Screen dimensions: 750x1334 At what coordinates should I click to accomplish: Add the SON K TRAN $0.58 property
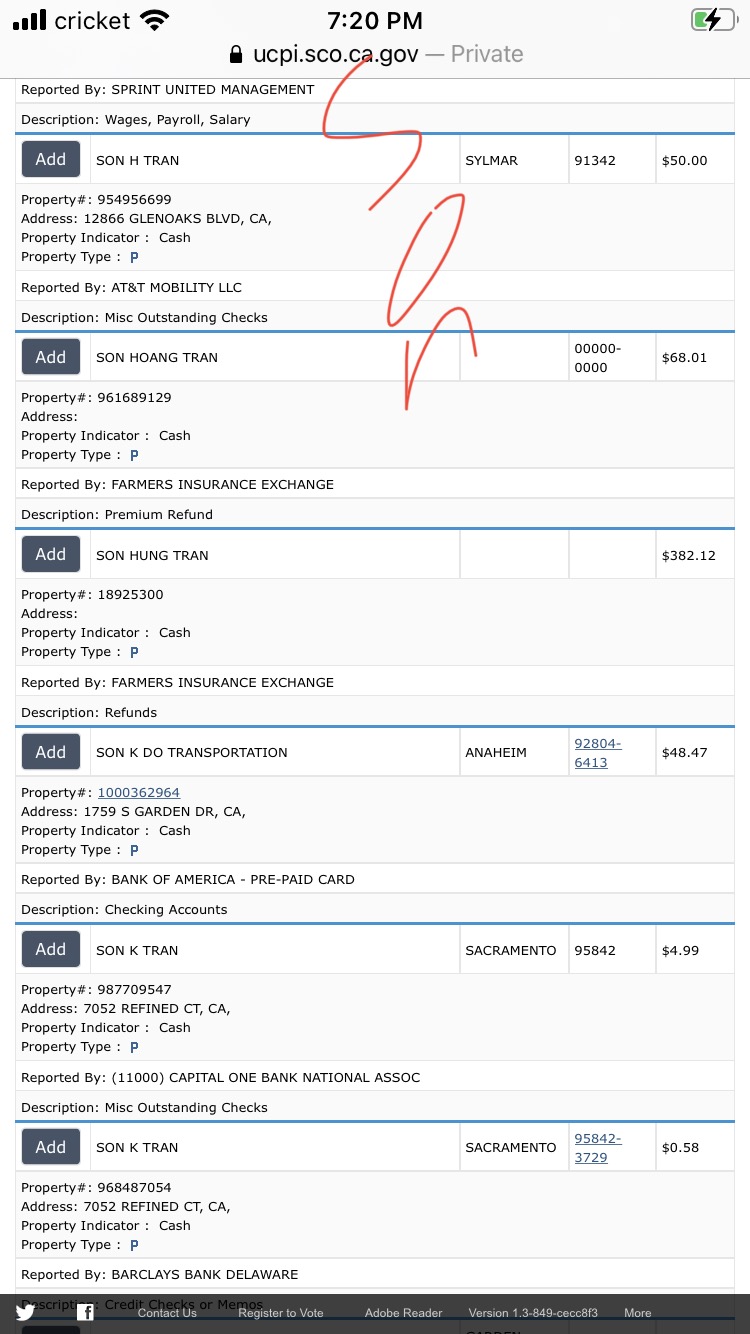click(x=51, y=1147)
